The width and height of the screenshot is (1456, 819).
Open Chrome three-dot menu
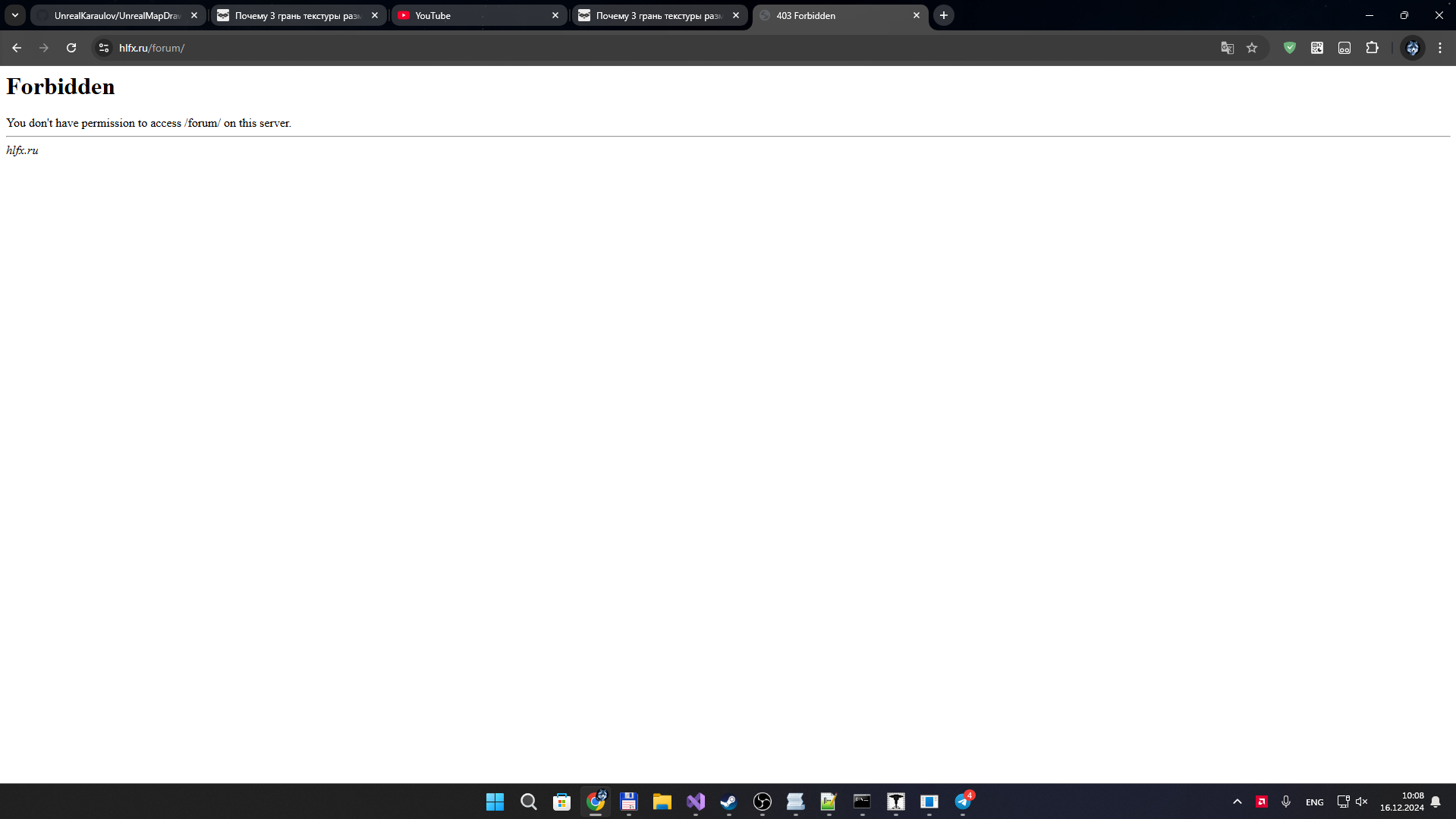(1440, 48)
